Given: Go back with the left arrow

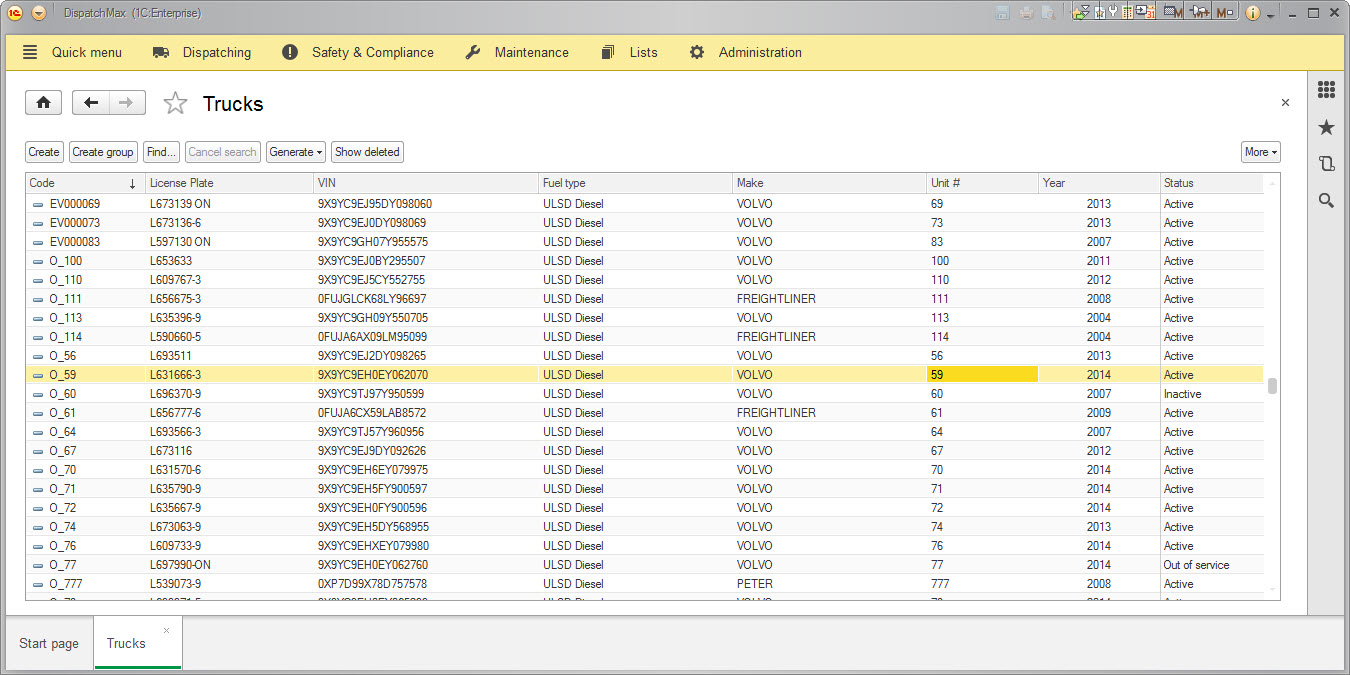Looking at the screenshot, I should [x=91, y=103].
